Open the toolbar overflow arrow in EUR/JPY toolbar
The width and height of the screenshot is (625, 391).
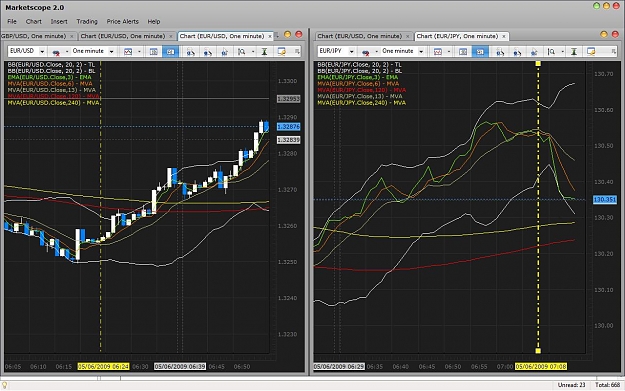pos(613,51)
